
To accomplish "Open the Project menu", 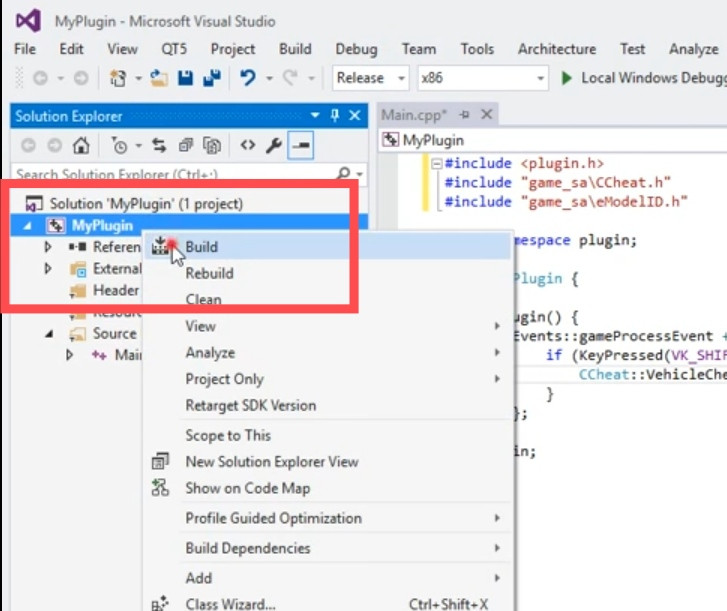I will click(233, 49).
